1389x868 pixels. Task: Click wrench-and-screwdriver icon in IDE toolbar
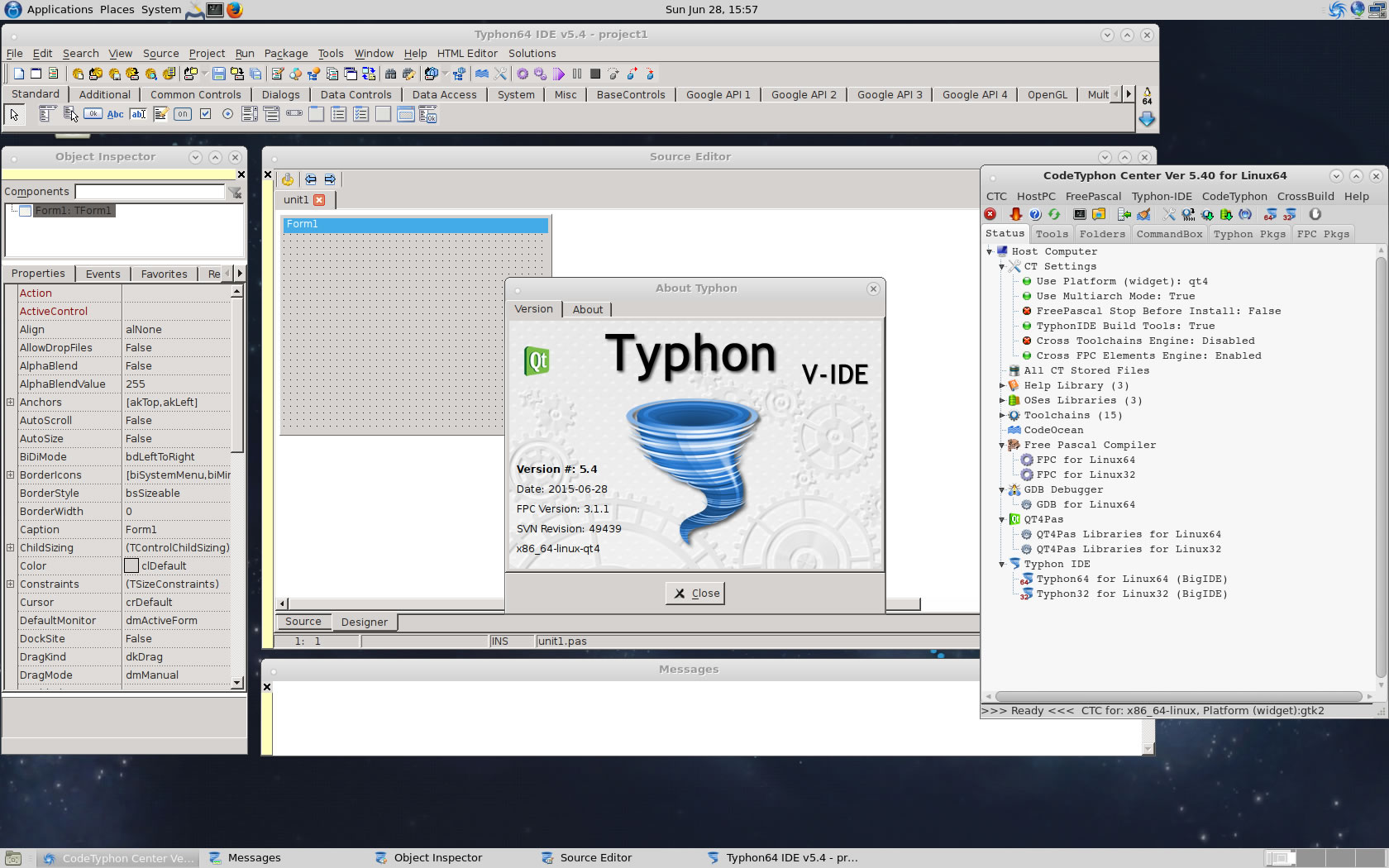point(500,74)
